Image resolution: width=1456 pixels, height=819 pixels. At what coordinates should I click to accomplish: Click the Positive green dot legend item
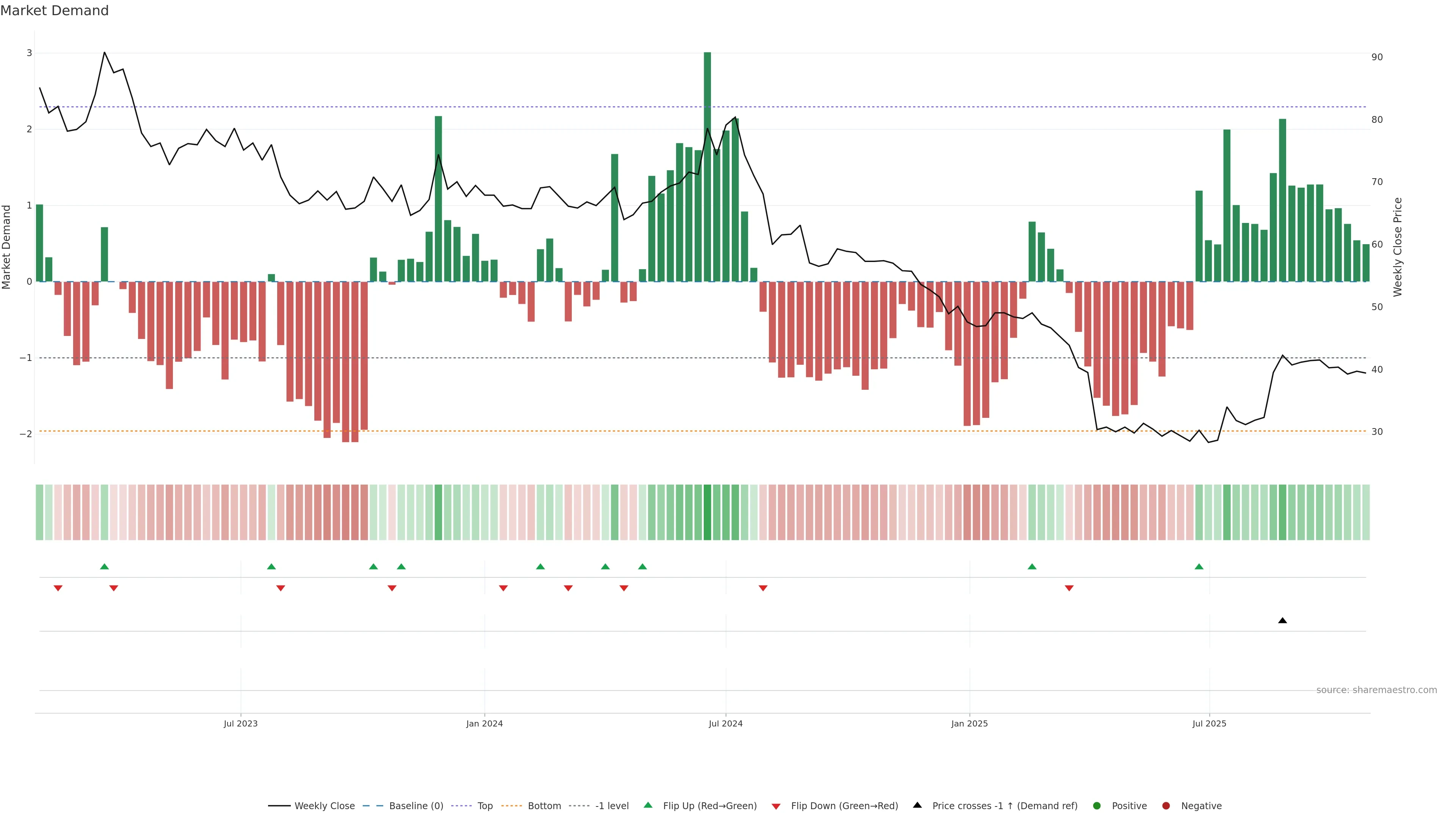coord(1097,806)
